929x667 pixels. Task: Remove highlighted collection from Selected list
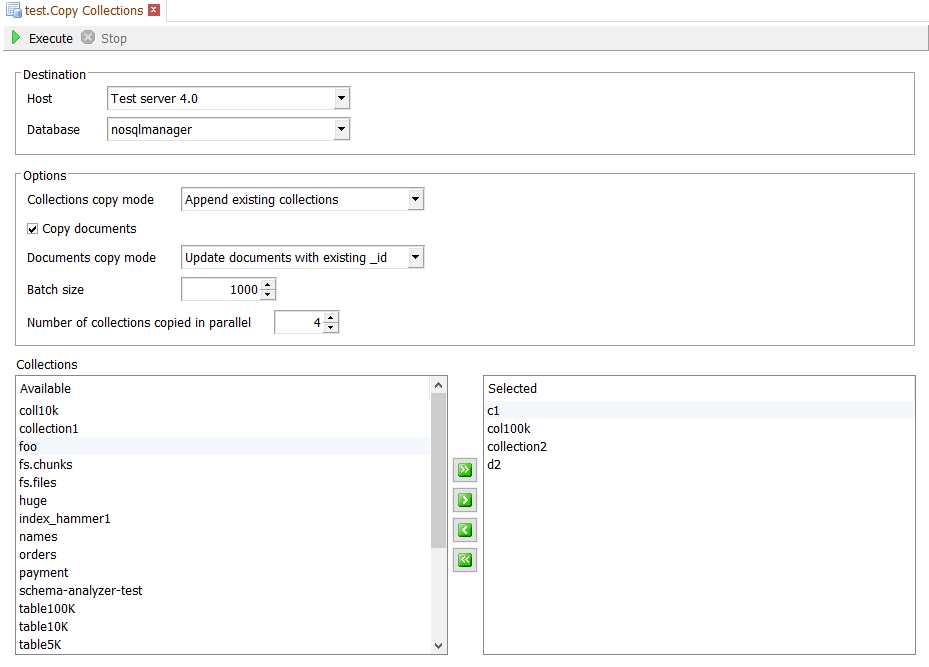coord(465,530)
